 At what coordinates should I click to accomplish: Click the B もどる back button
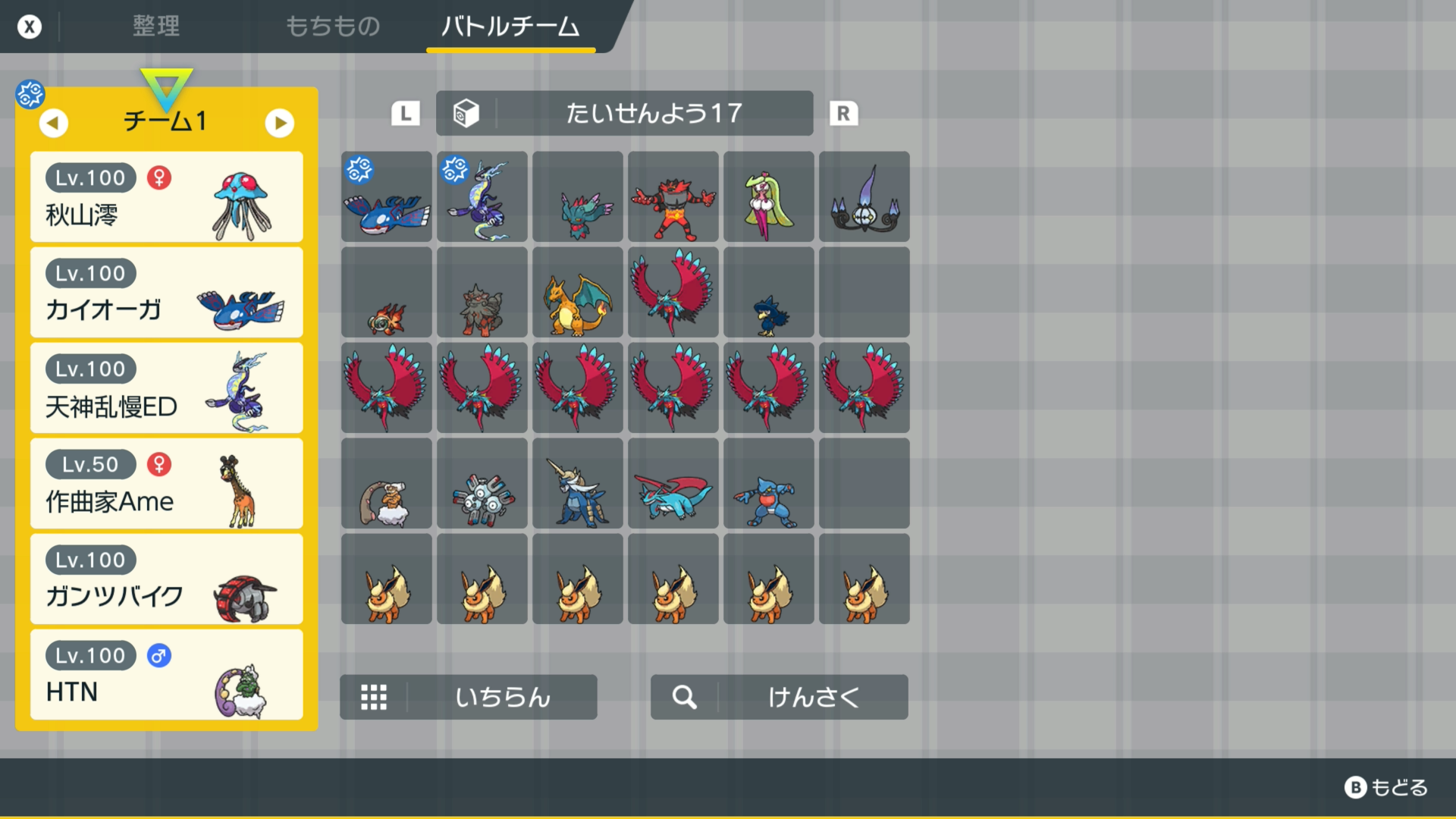click(1386, 788)
